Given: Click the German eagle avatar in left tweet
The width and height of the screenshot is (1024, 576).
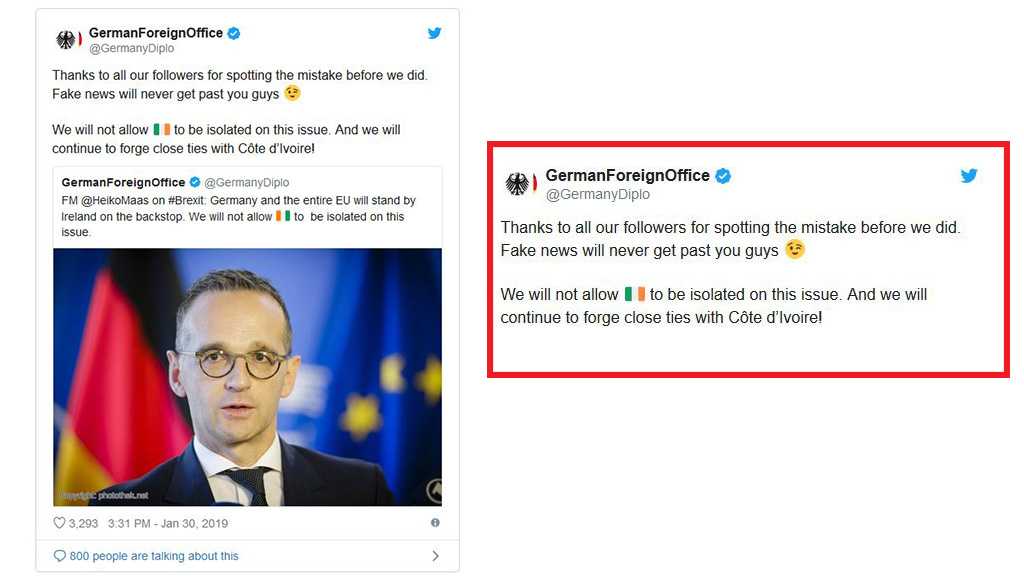Looking at the screenshot, I should 67,40.
